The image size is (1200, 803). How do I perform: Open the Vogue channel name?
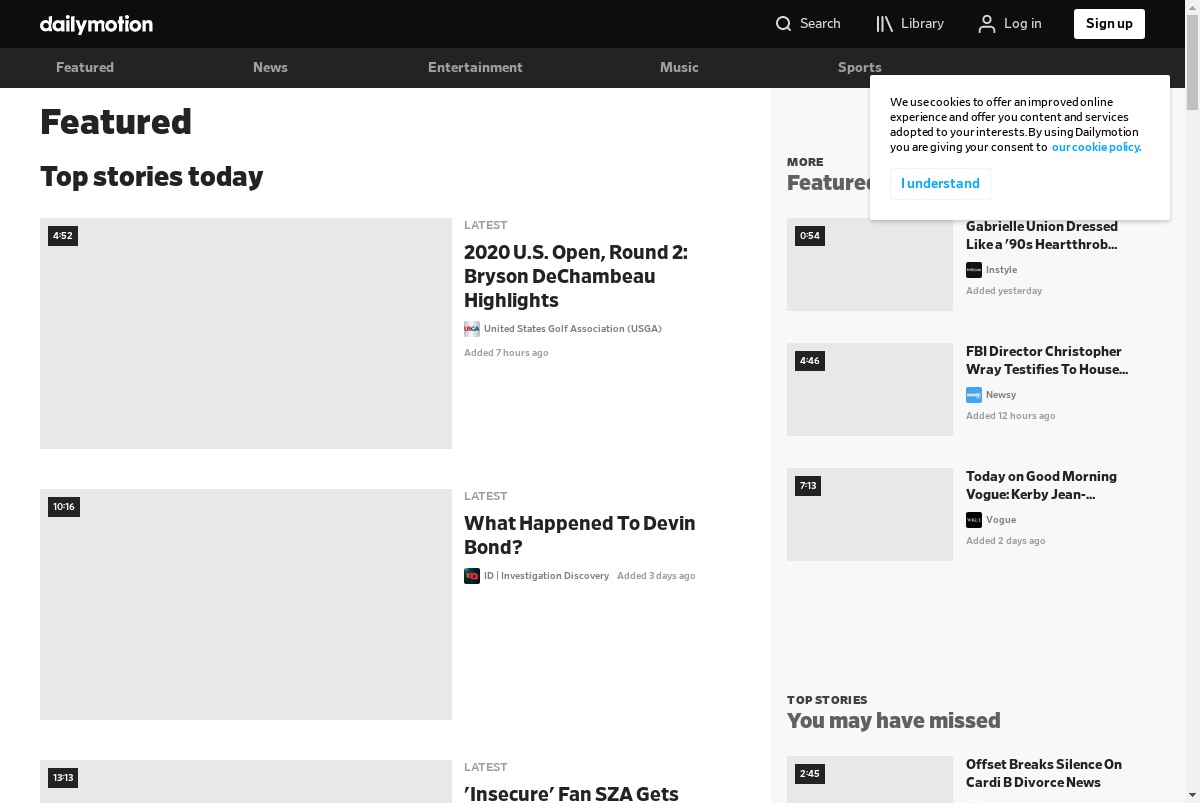pyautogui.click(x=1001, y=520)
